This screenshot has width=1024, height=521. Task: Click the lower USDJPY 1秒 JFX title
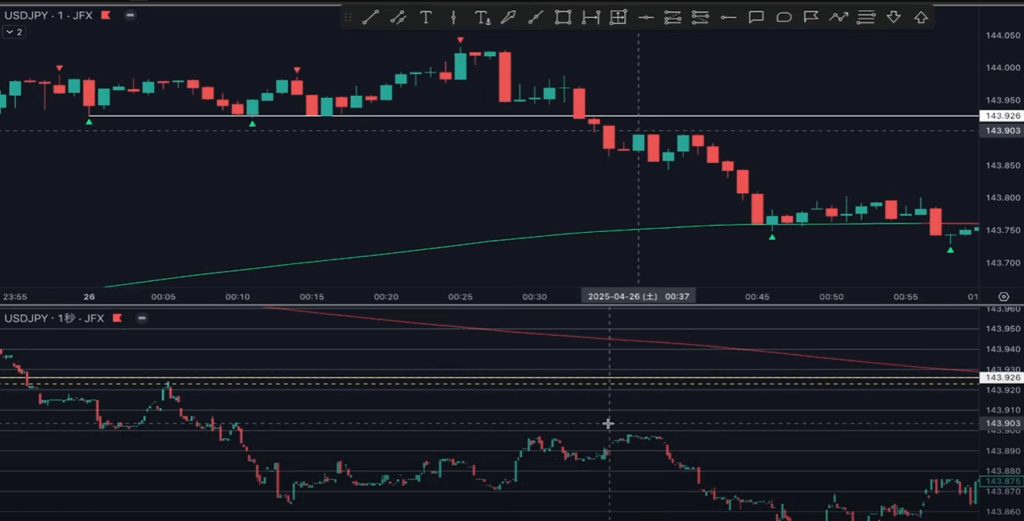point(54,318)
